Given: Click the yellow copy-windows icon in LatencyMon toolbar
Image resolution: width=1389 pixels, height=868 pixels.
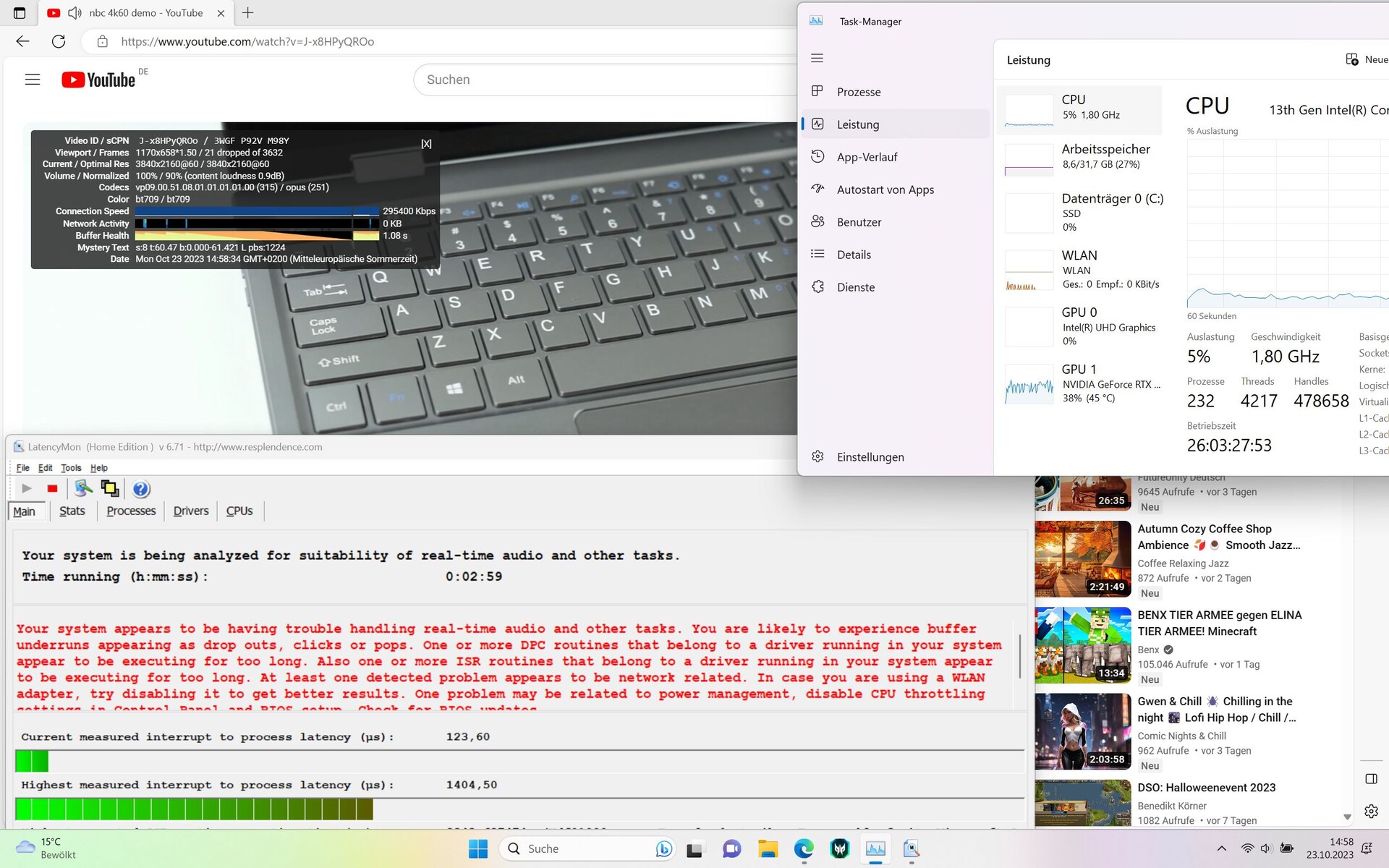Looking at the screenshot, I should click(x=110, y=489).
